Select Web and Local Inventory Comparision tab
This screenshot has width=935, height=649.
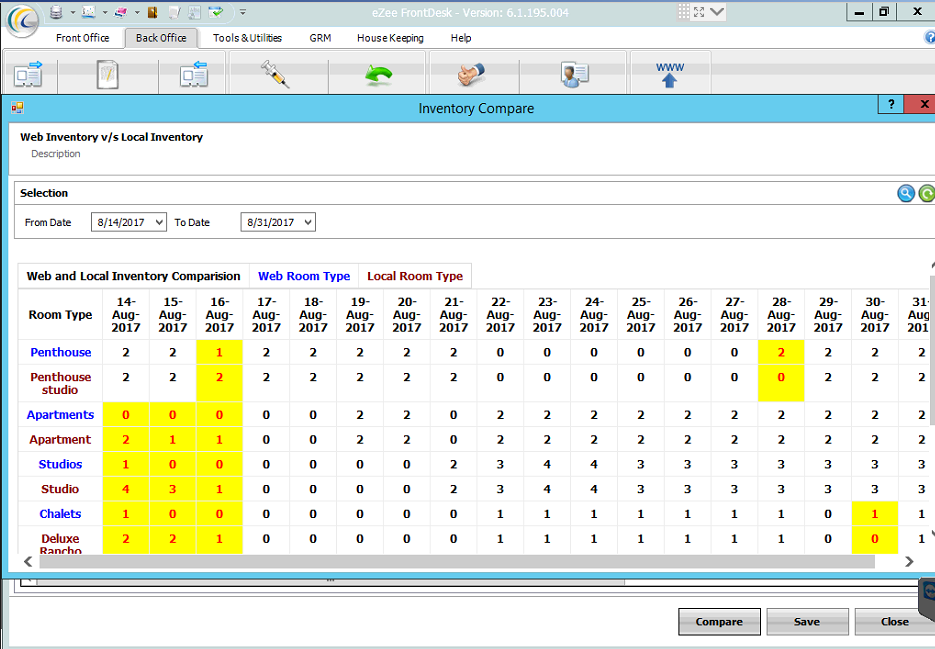[134, 276]
